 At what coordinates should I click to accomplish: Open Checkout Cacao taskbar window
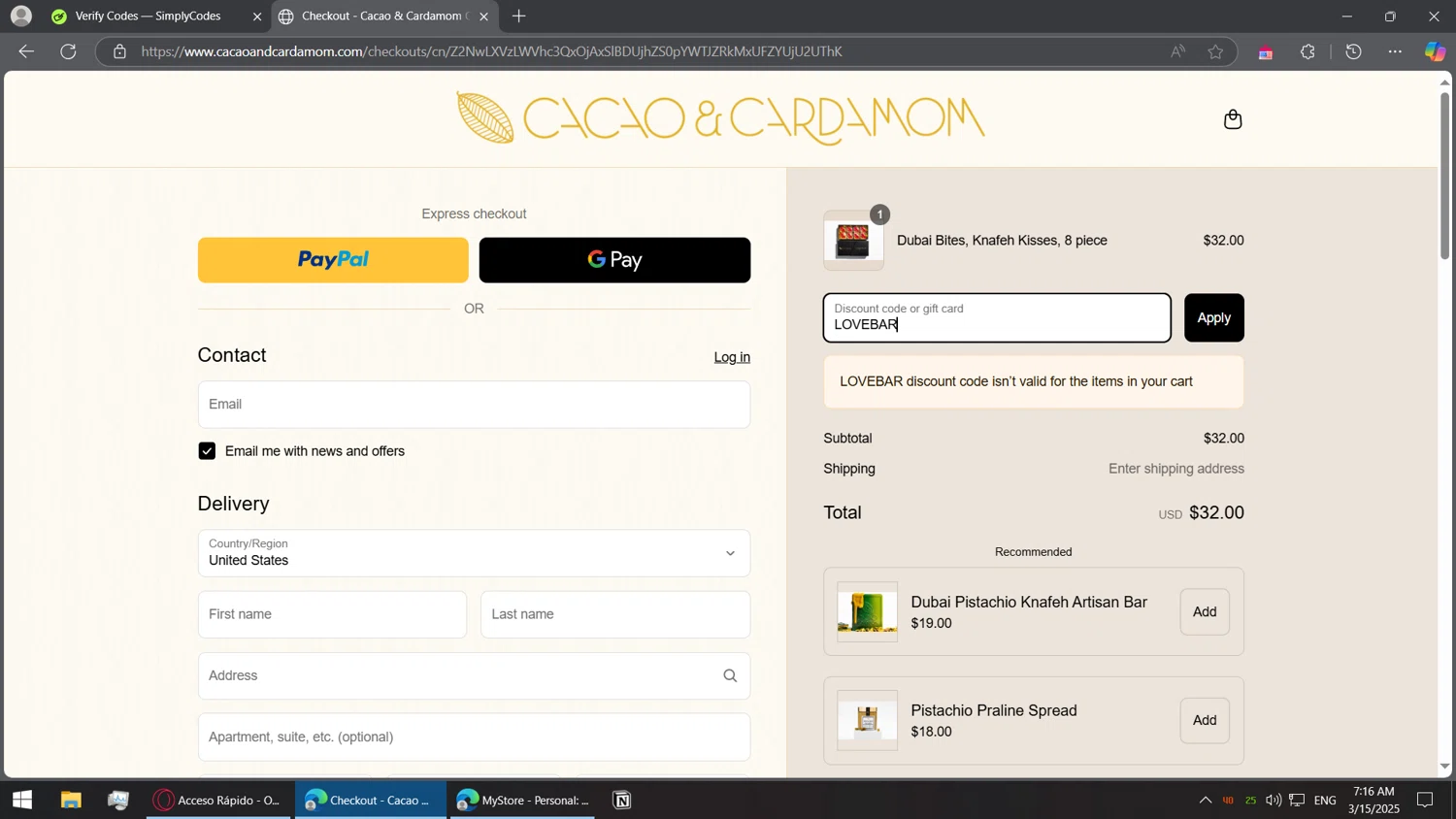point(370,801)
